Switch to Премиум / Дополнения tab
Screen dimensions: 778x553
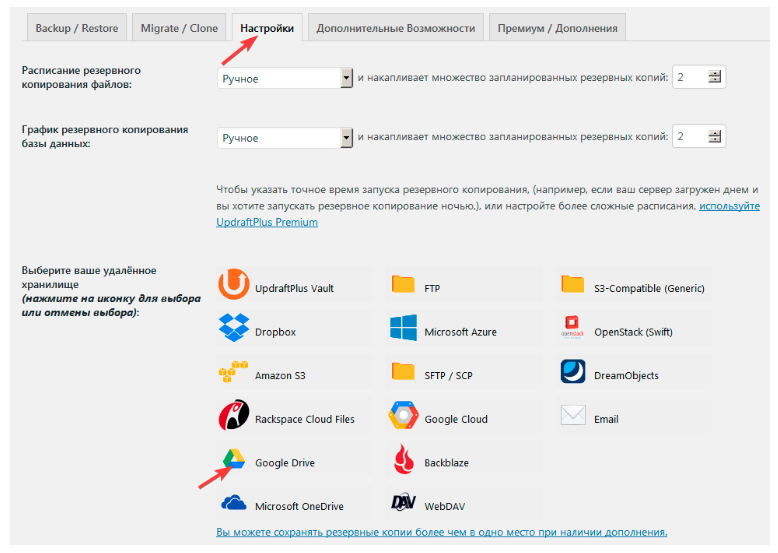coord(557,28)
